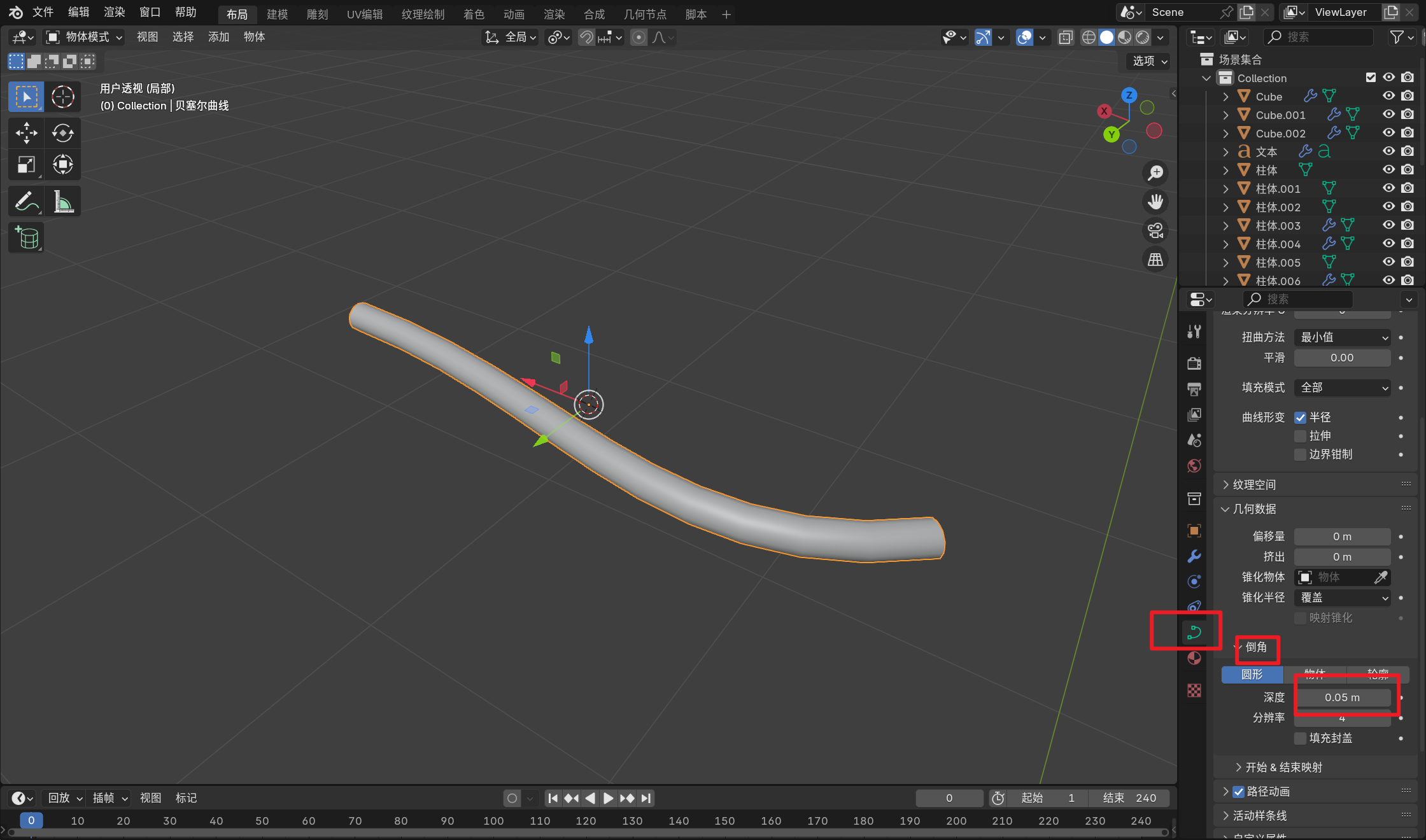
Task: Activate the Measure ruler tool
Action: [62, 202]
